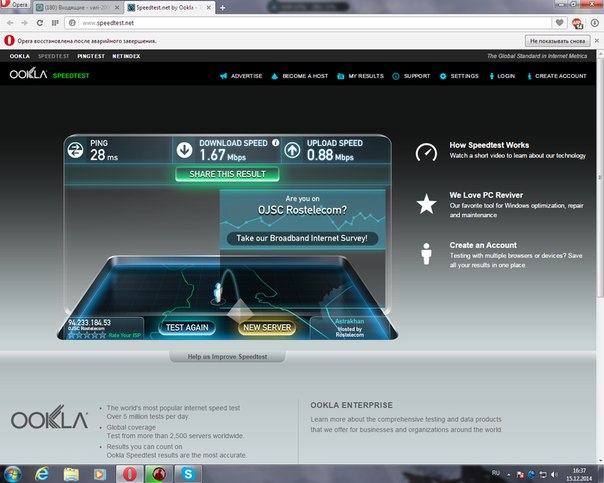Click the Share This Result button
Image resolution: width=604 pixels, height=483 pixels.
227,174
